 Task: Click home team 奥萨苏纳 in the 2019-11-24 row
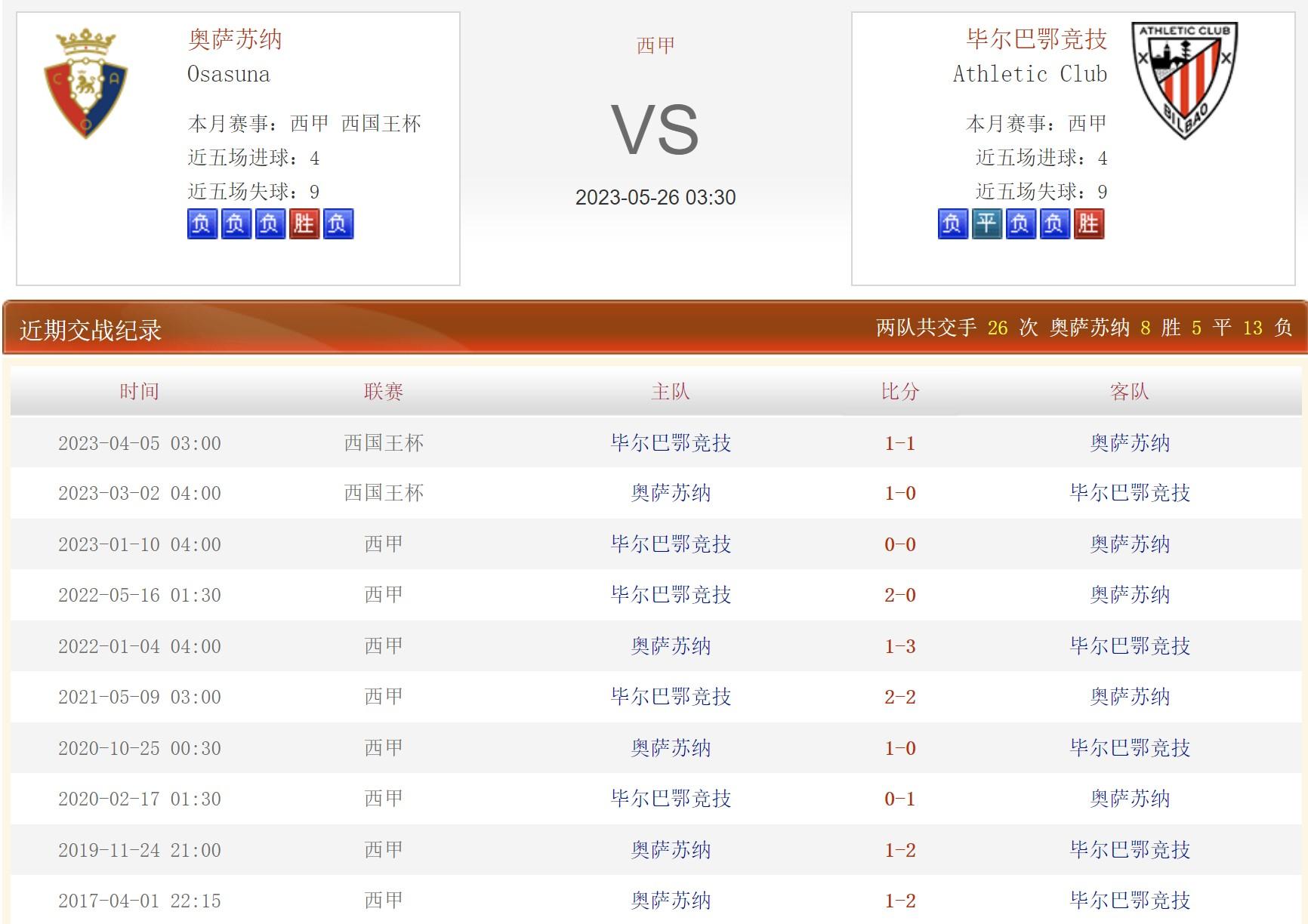pyautogui.click(x=671, y=851)
